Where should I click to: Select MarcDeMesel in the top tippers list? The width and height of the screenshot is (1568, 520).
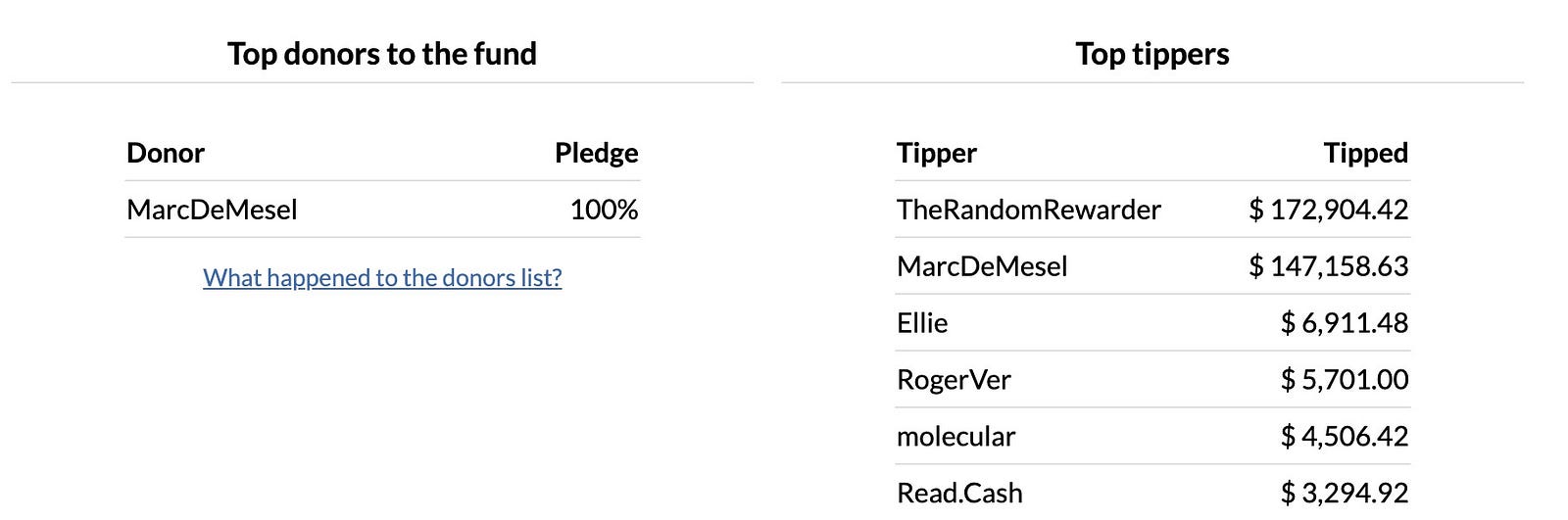coord(982,266)
